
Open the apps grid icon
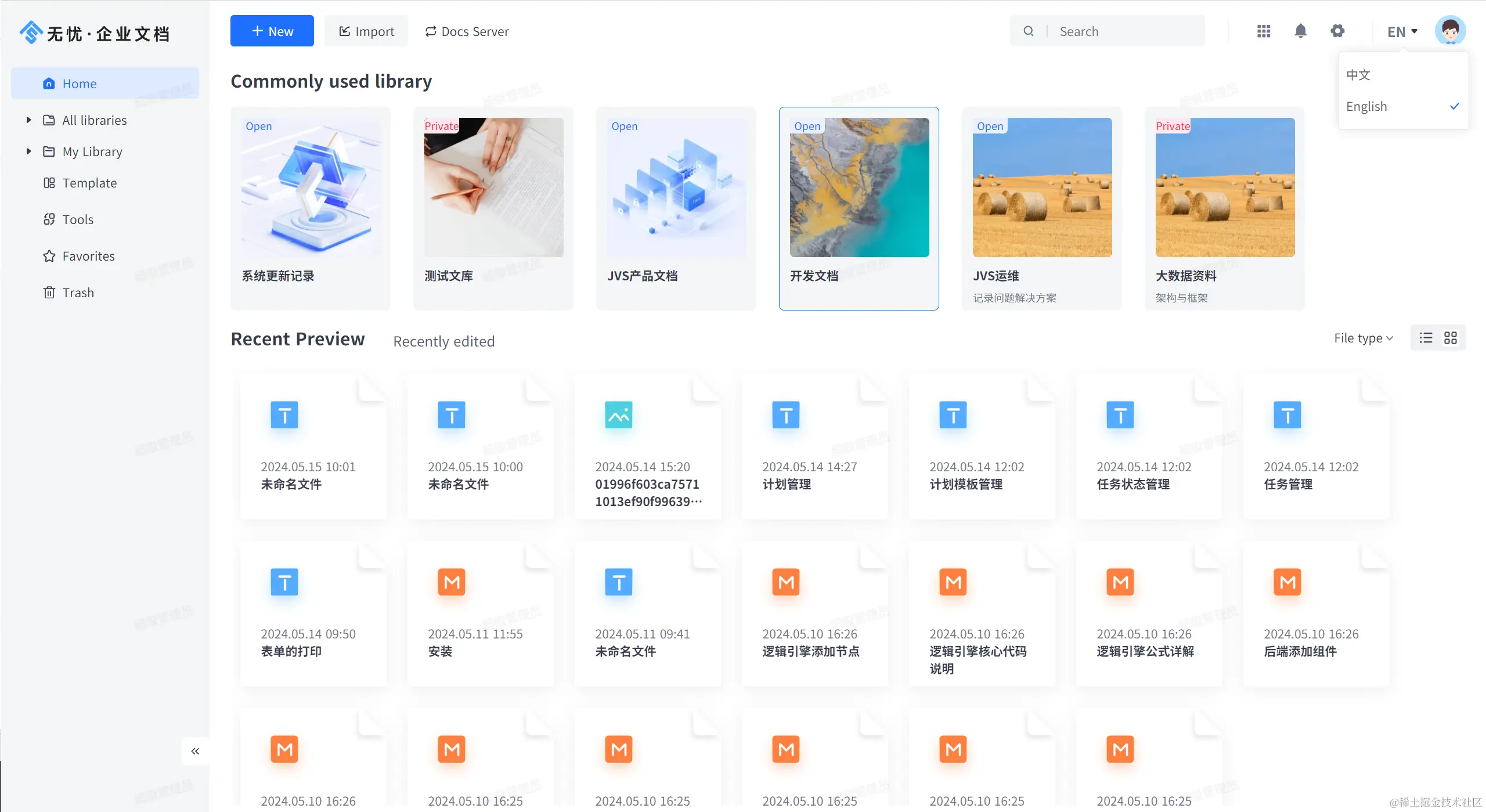[x=1264, y=31]
